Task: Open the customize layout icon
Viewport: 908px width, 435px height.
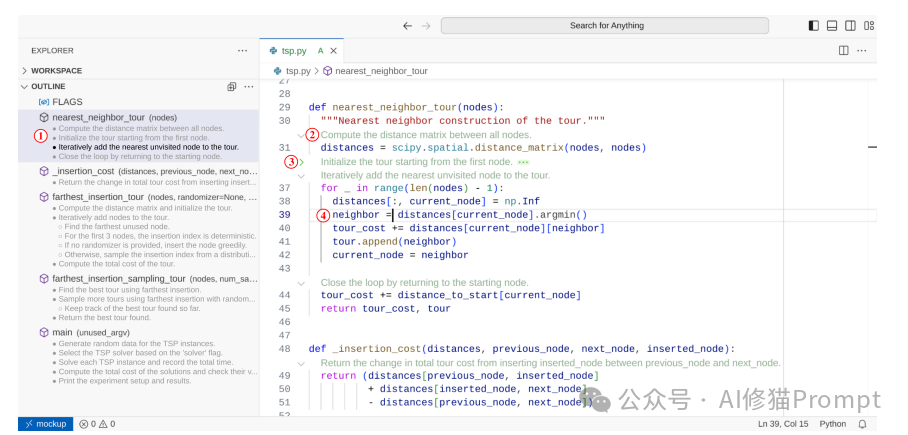Action: [868, 26]
